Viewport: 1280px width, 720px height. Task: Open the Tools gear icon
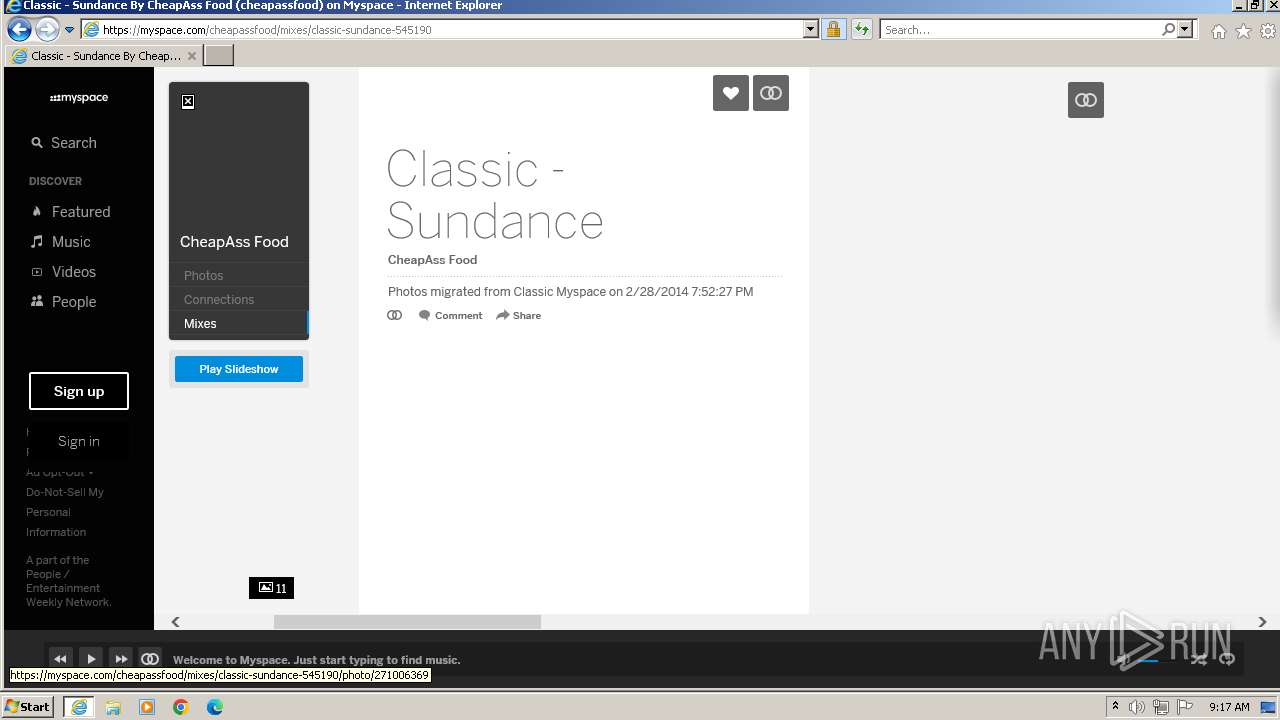point(1268,31)
